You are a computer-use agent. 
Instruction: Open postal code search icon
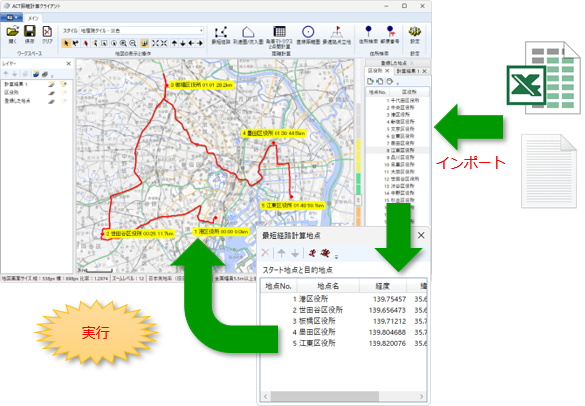(390, 35)
